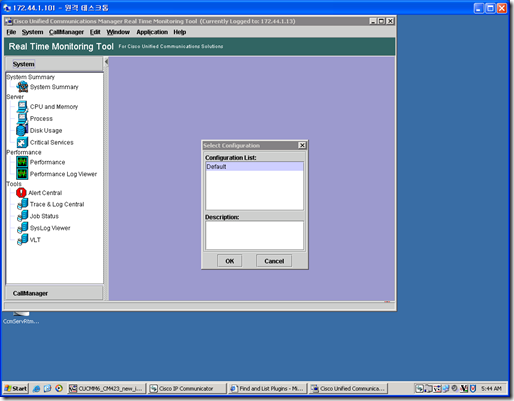
Task: Open the Application menu
Action: 152,32
